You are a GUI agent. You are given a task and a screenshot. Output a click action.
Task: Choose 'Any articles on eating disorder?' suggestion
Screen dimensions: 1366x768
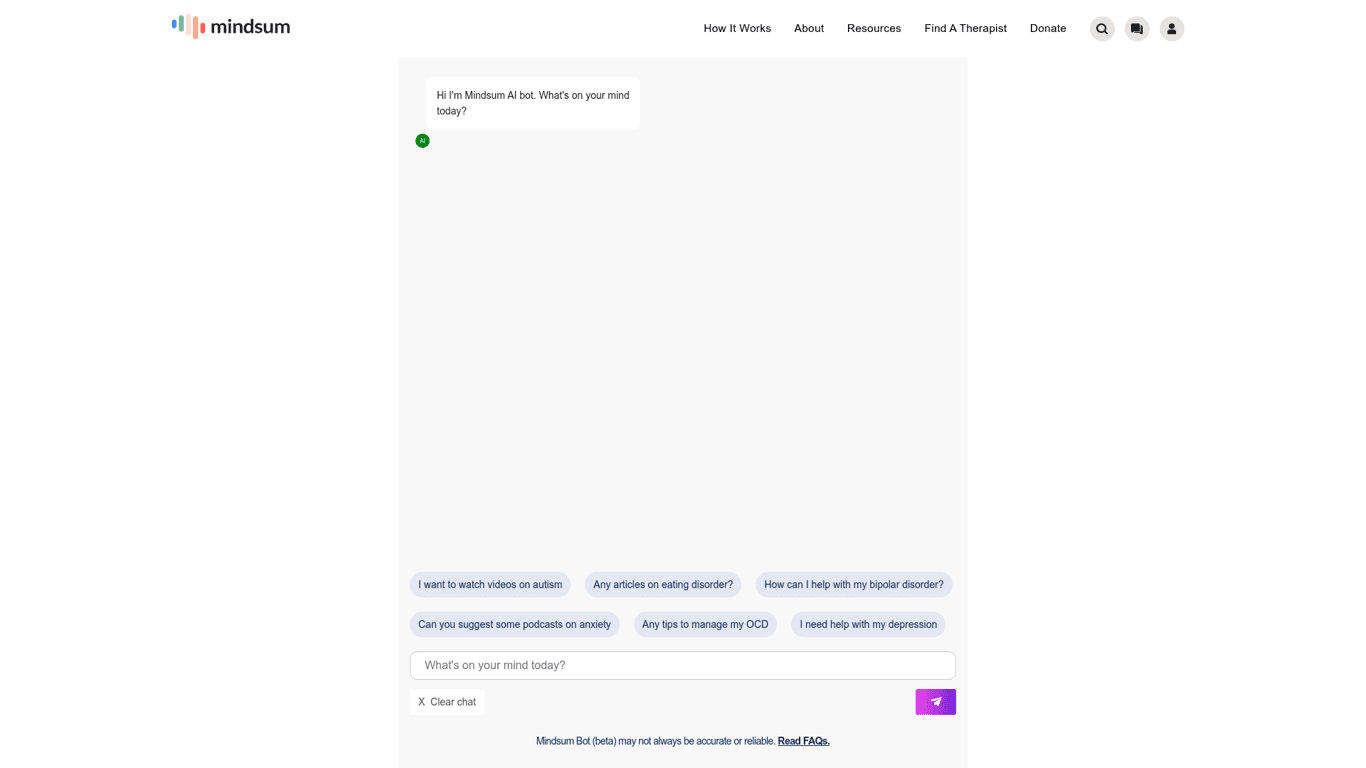(663, 585)
